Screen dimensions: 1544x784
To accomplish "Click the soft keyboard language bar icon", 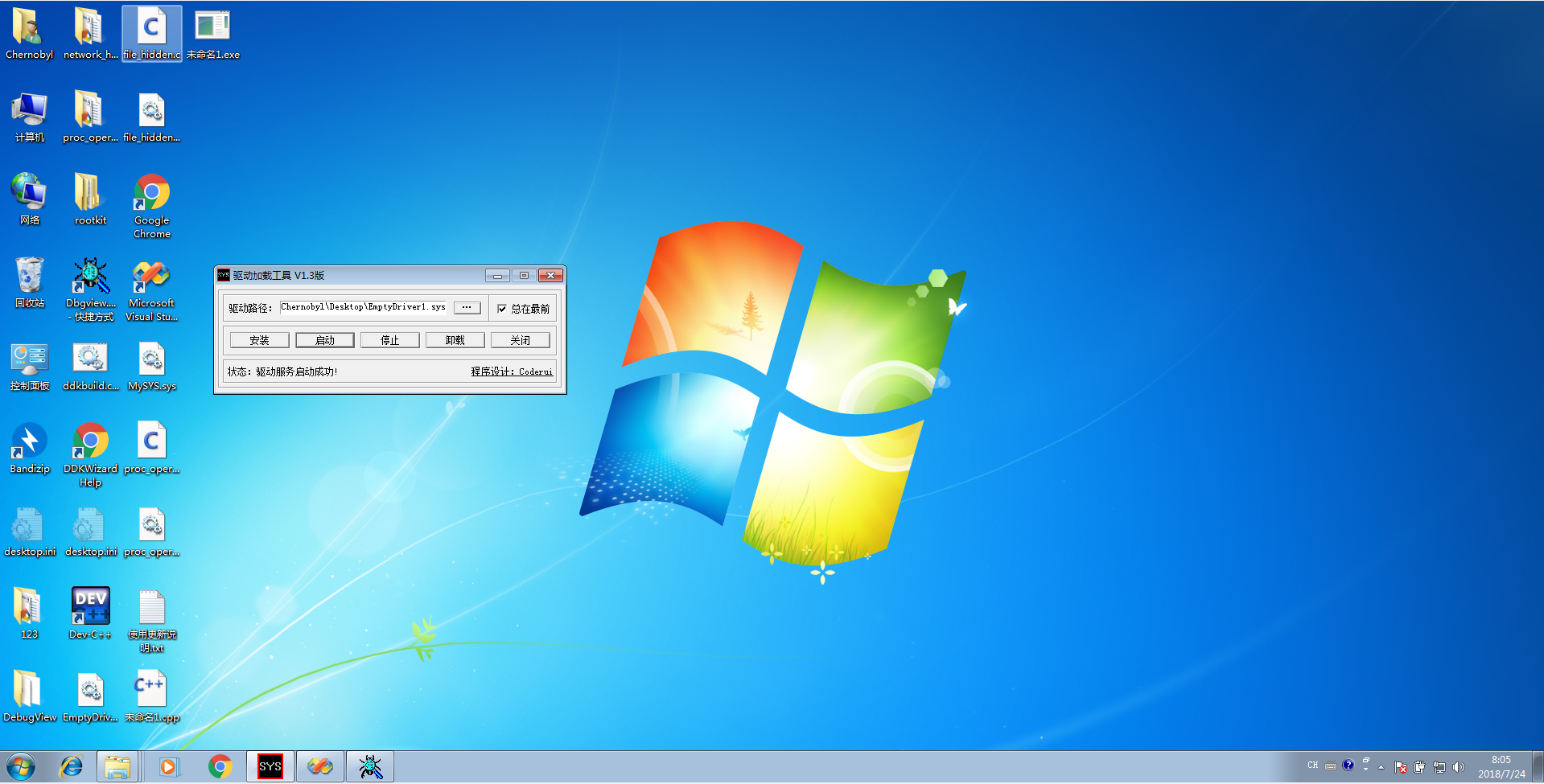I will (1331, 766).
